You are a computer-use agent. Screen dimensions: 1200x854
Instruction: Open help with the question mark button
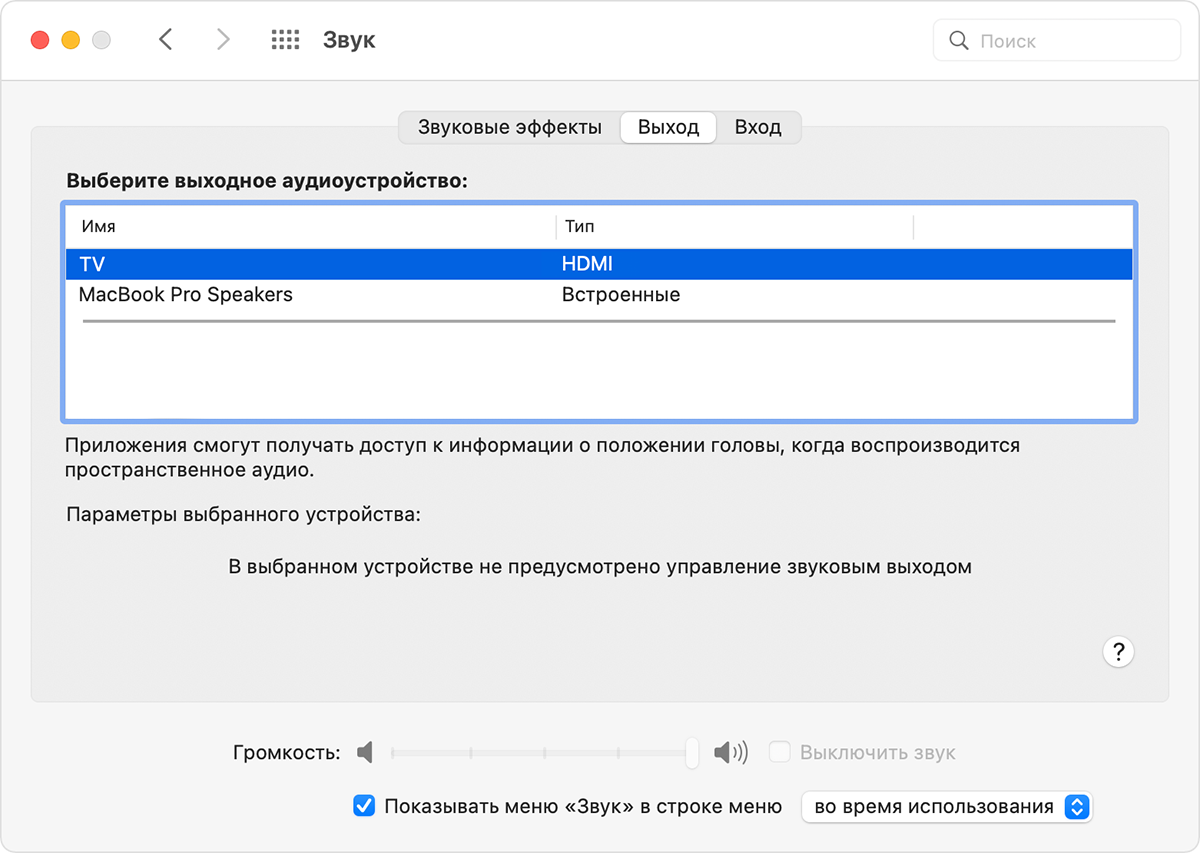click(1118, 652)
